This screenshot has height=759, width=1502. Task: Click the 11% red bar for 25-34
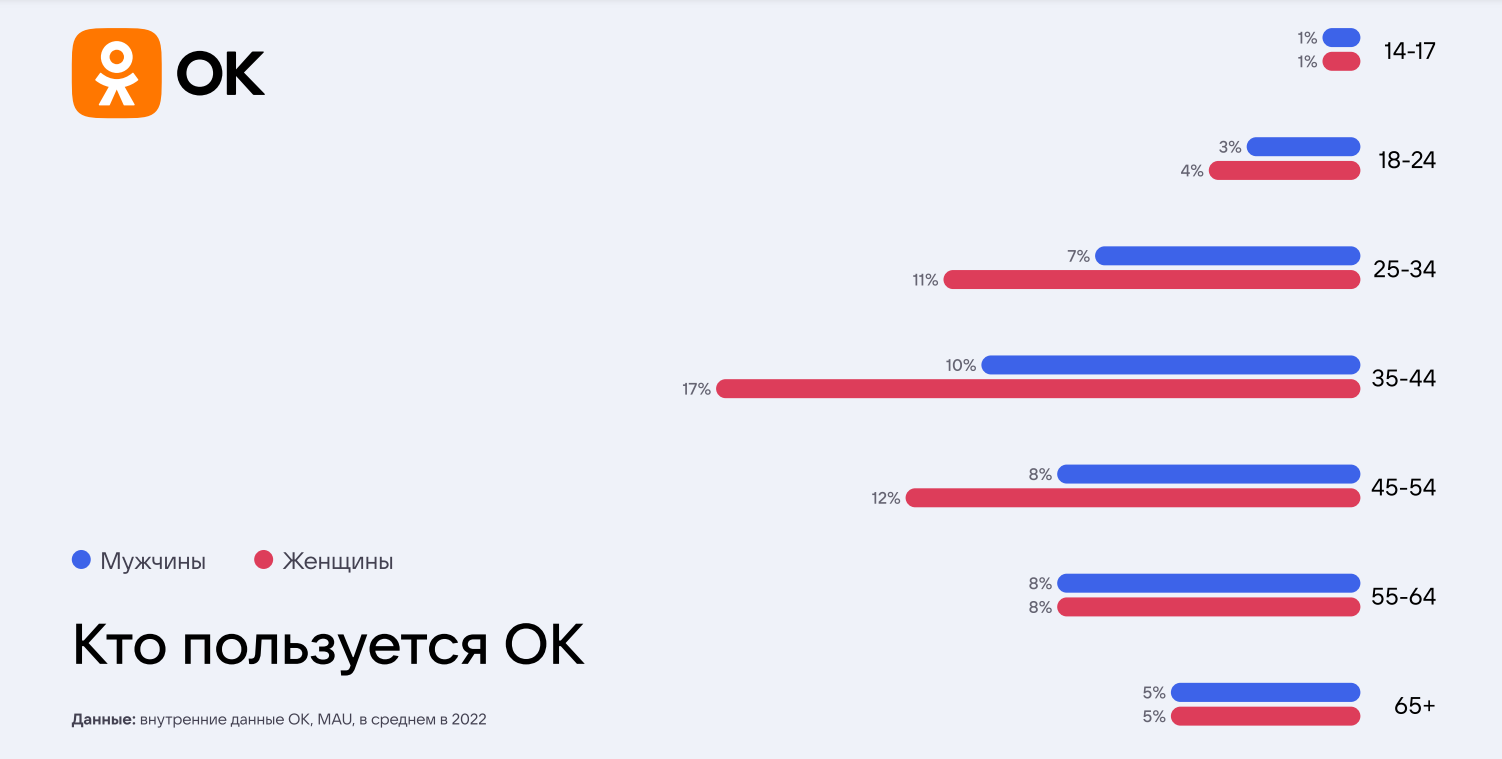1152,280
